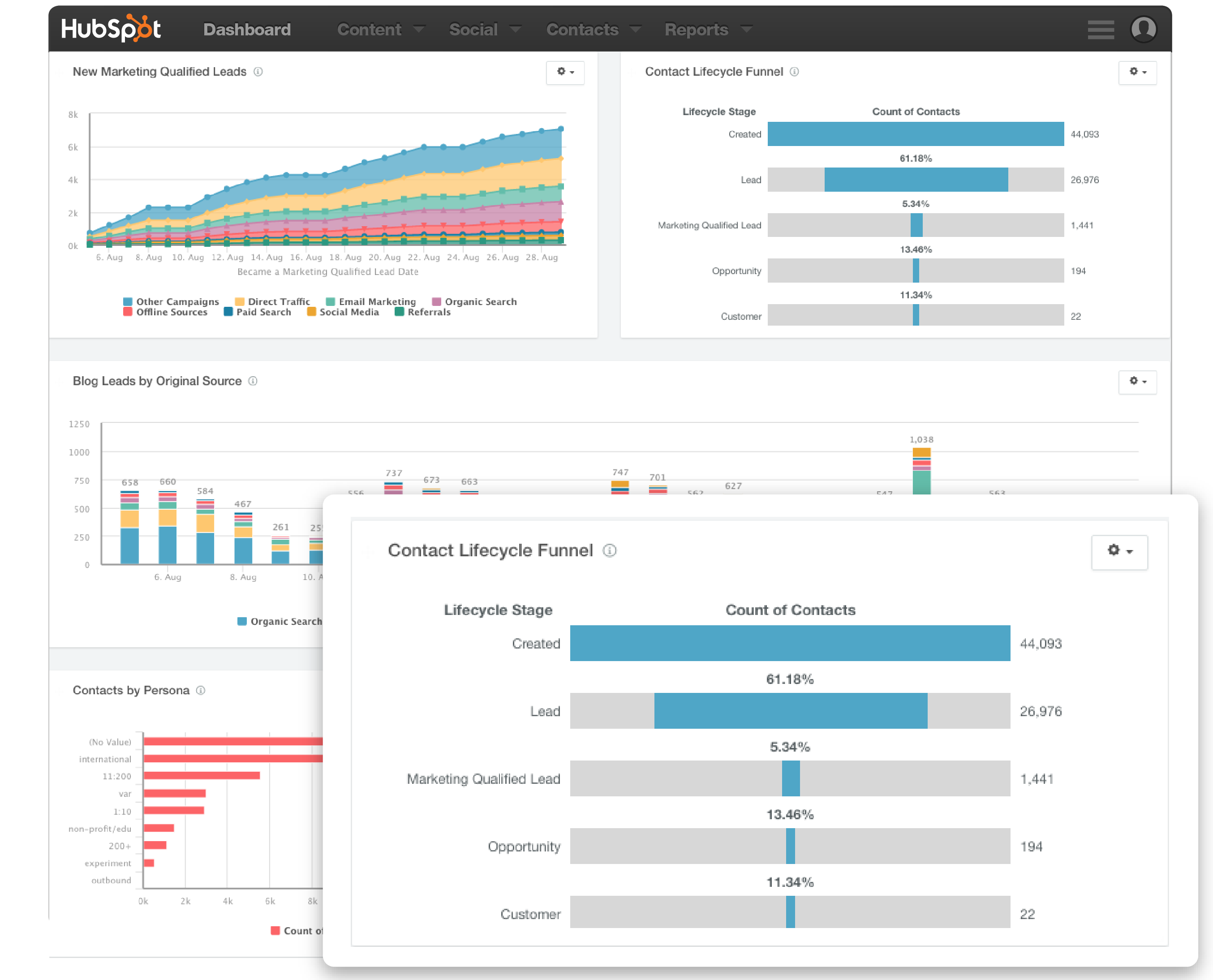Click info icon beside Blog Leads by Original Source
The height and width of the screenshot is (980, 1213).
click(253, 381)
